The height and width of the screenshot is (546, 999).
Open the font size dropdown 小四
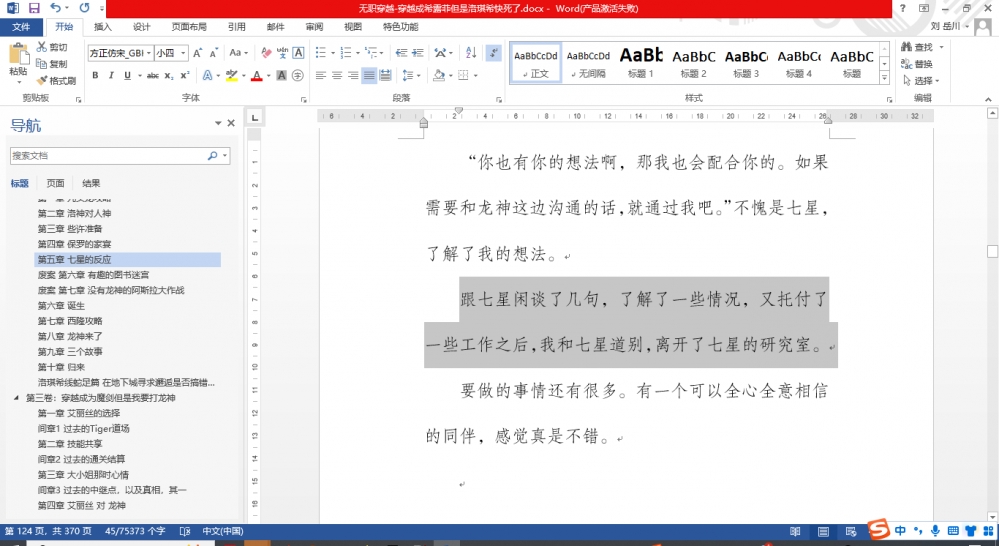click(x=183, y=53)
